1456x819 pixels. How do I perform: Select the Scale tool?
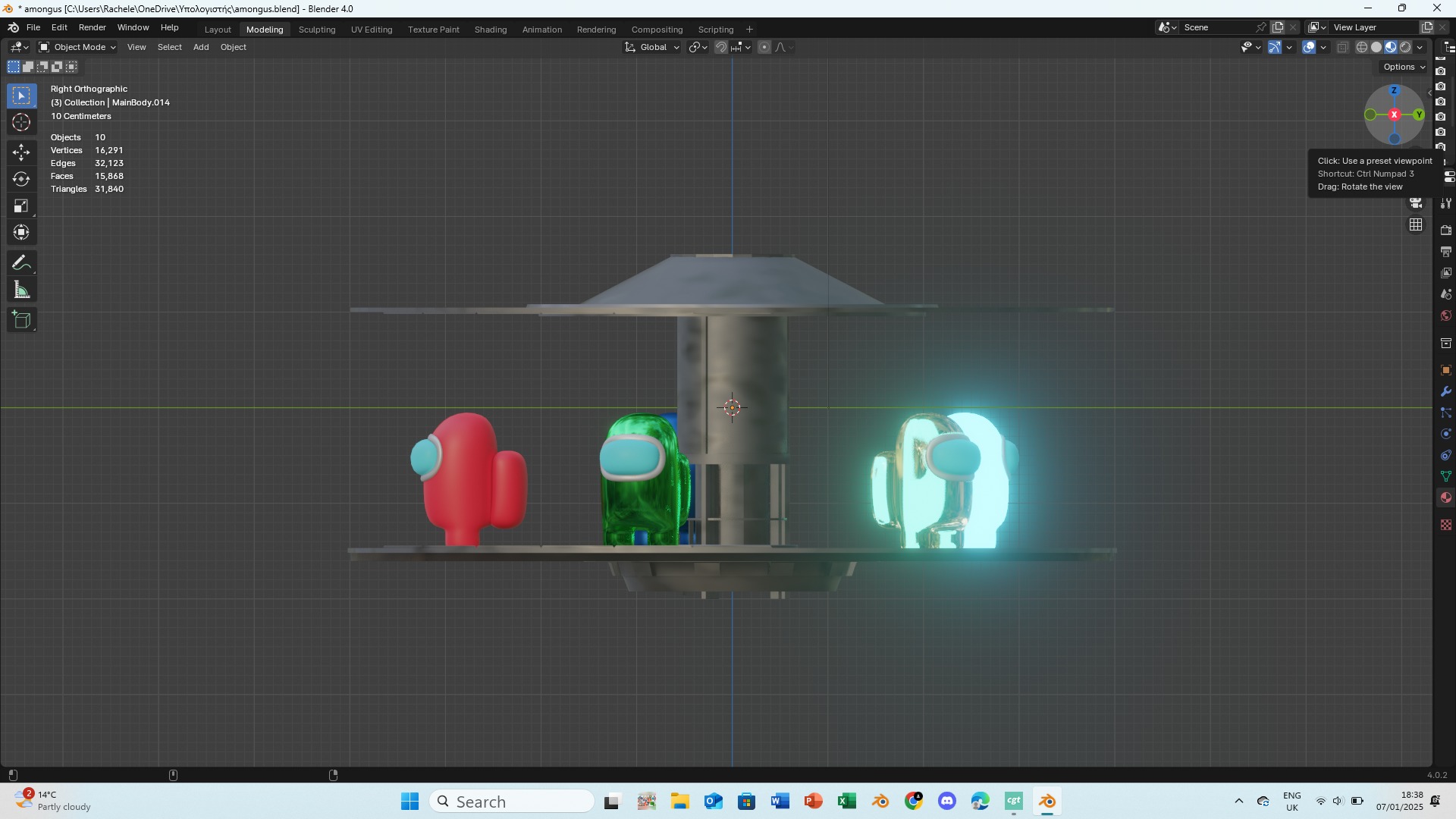pyautogui.click(x=21, y=206)
